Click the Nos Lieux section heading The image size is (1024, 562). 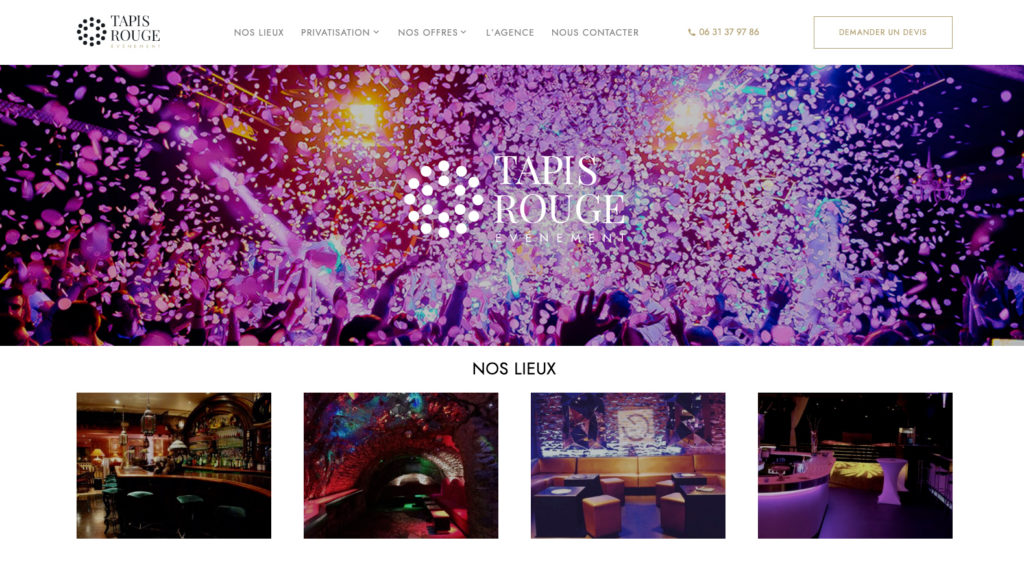click(514, 369)
